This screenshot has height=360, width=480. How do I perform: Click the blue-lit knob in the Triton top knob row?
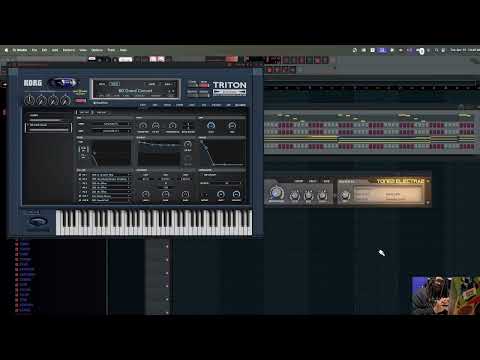coord(211,125)
